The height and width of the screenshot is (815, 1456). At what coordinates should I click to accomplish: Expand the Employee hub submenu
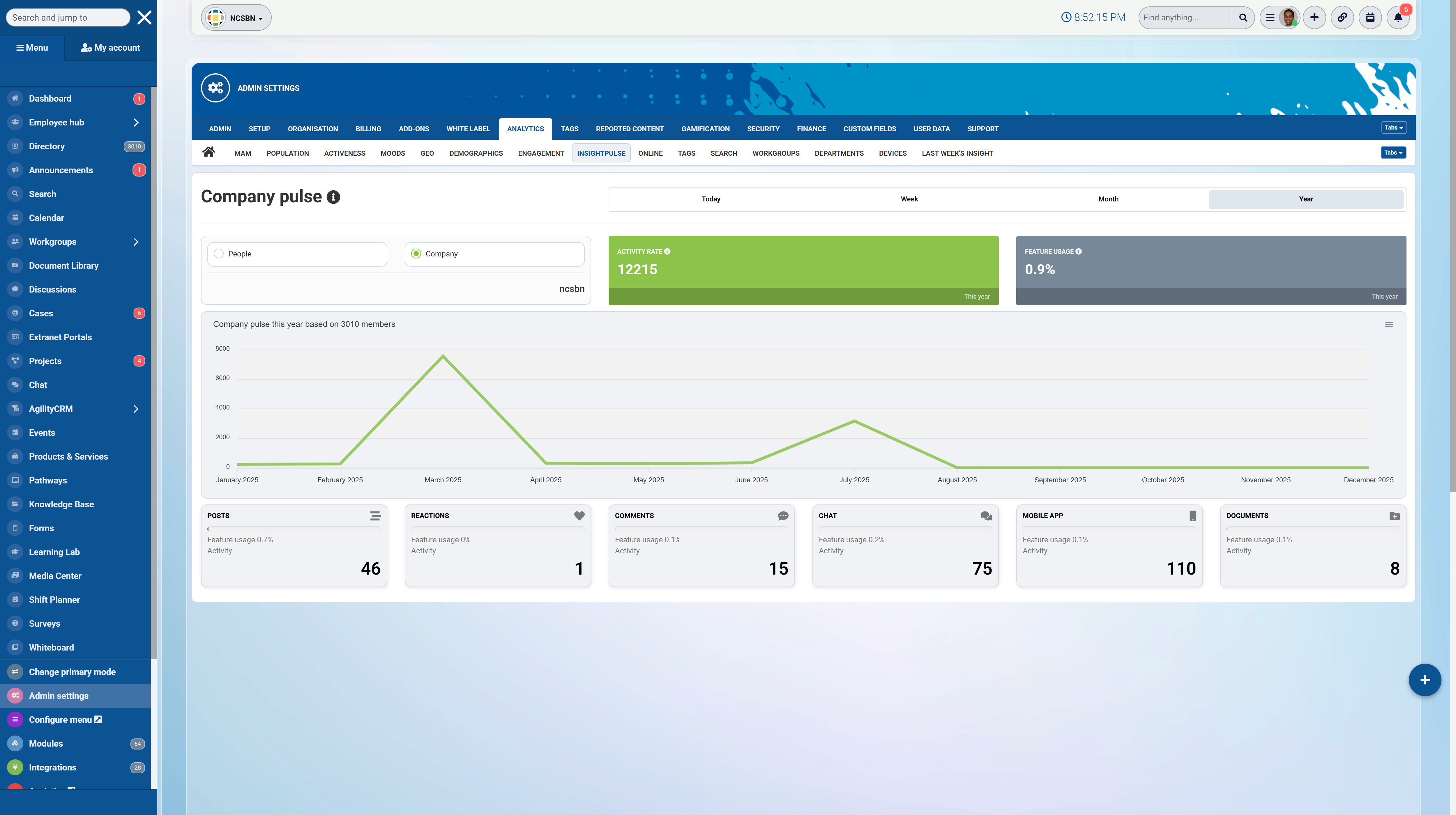136,123
